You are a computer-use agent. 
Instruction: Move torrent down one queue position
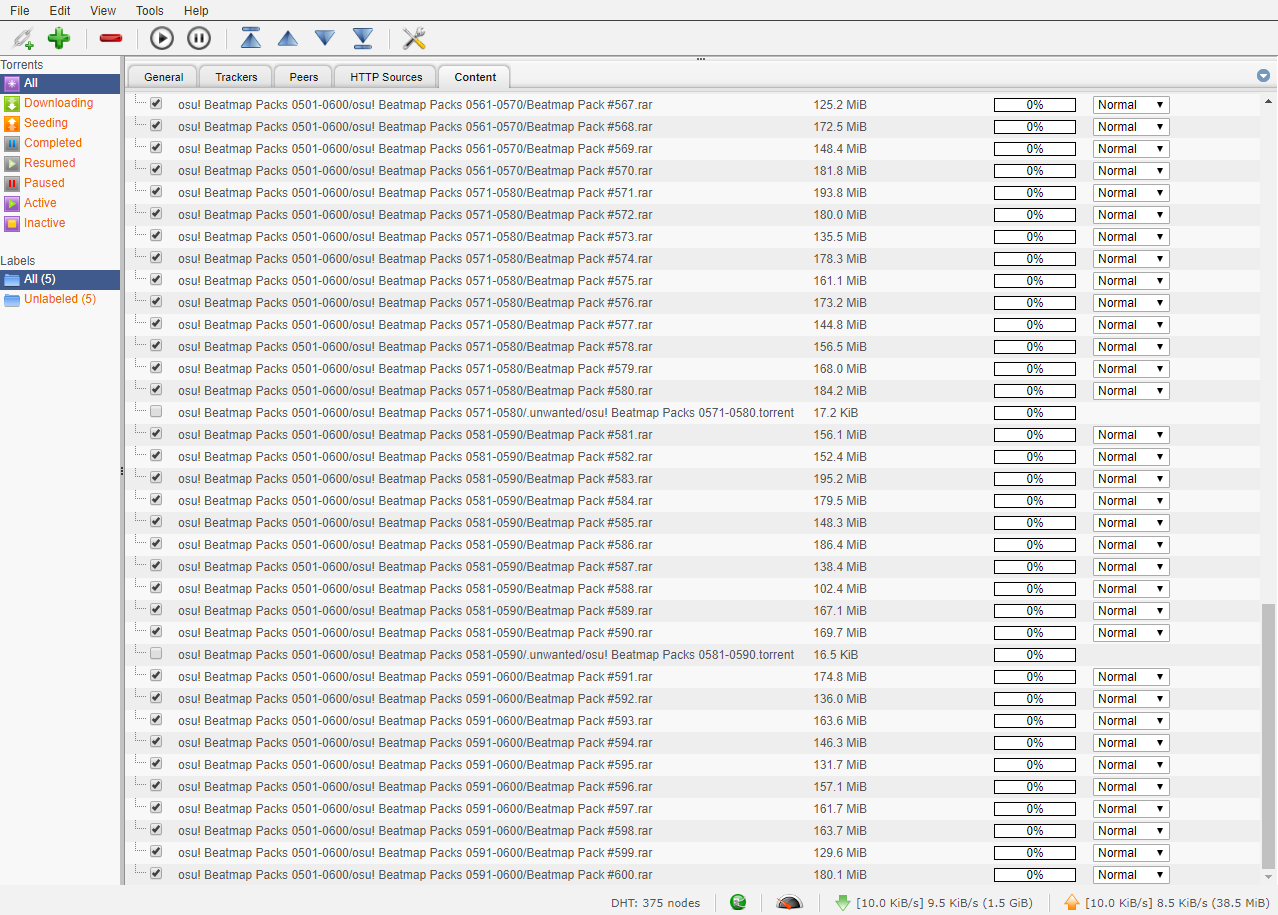click(x=325, y=39)
